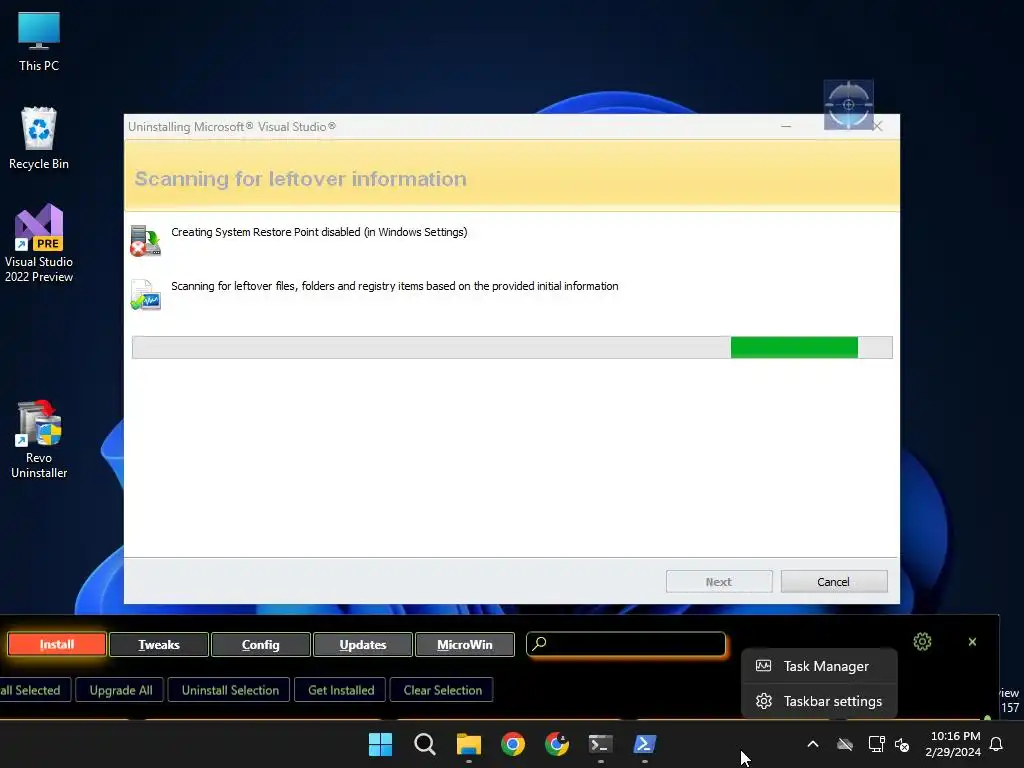1024x768 pixels.
Task: Click the Scanning for leftover files text
Action: click(x=394, y=286)
